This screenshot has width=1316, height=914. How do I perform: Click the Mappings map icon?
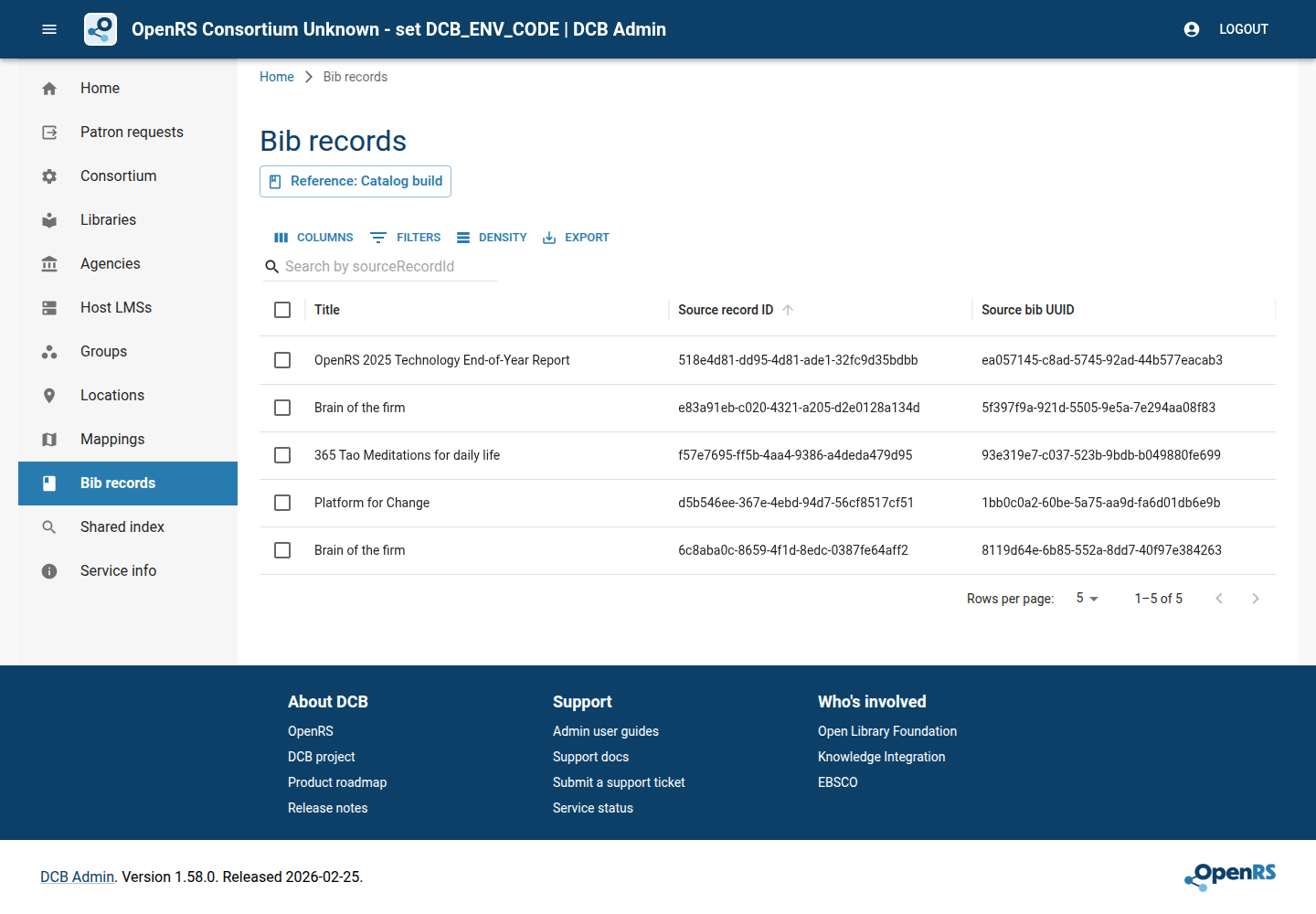coord(49,440)
